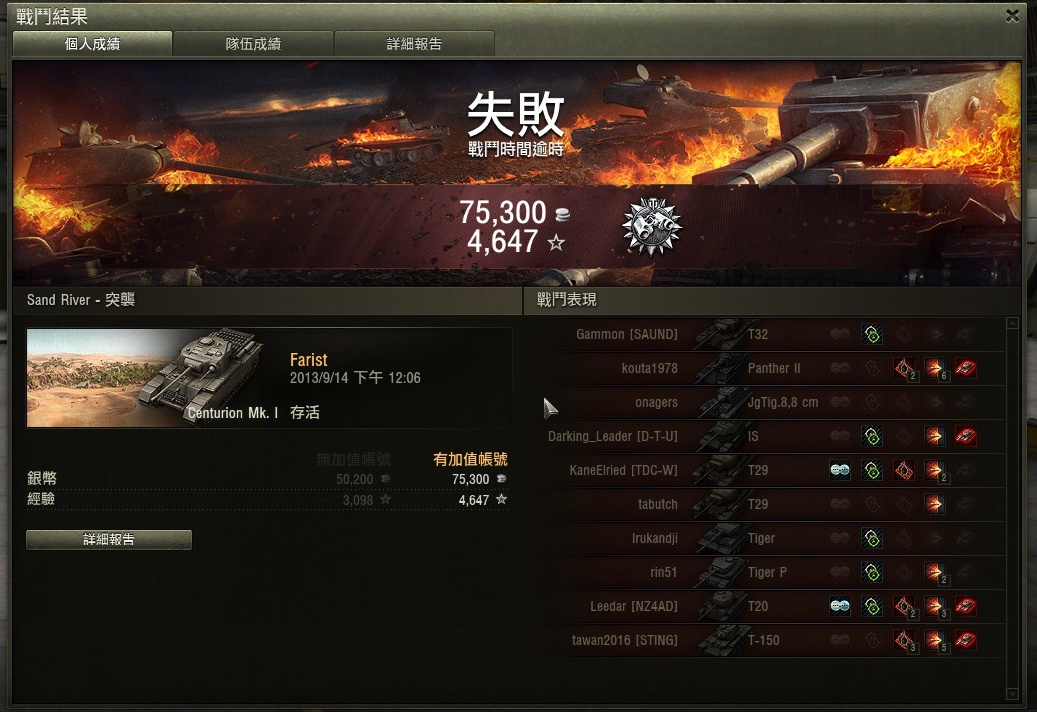Click the spotted icon in Irukandji row
The height and width of the screenshot is (712, 1037).
pyautogui.click(x=872, y=538)
